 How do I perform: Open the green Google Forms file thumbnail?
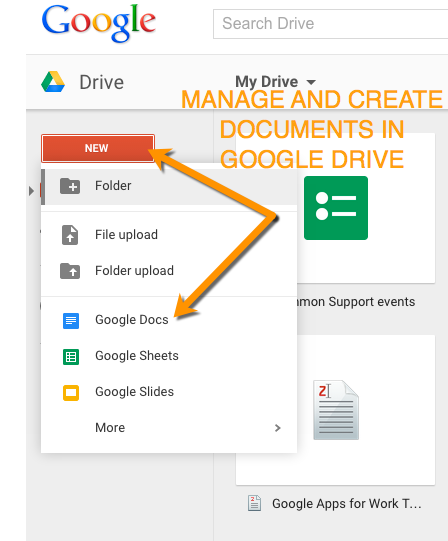[x=336, y=208]
